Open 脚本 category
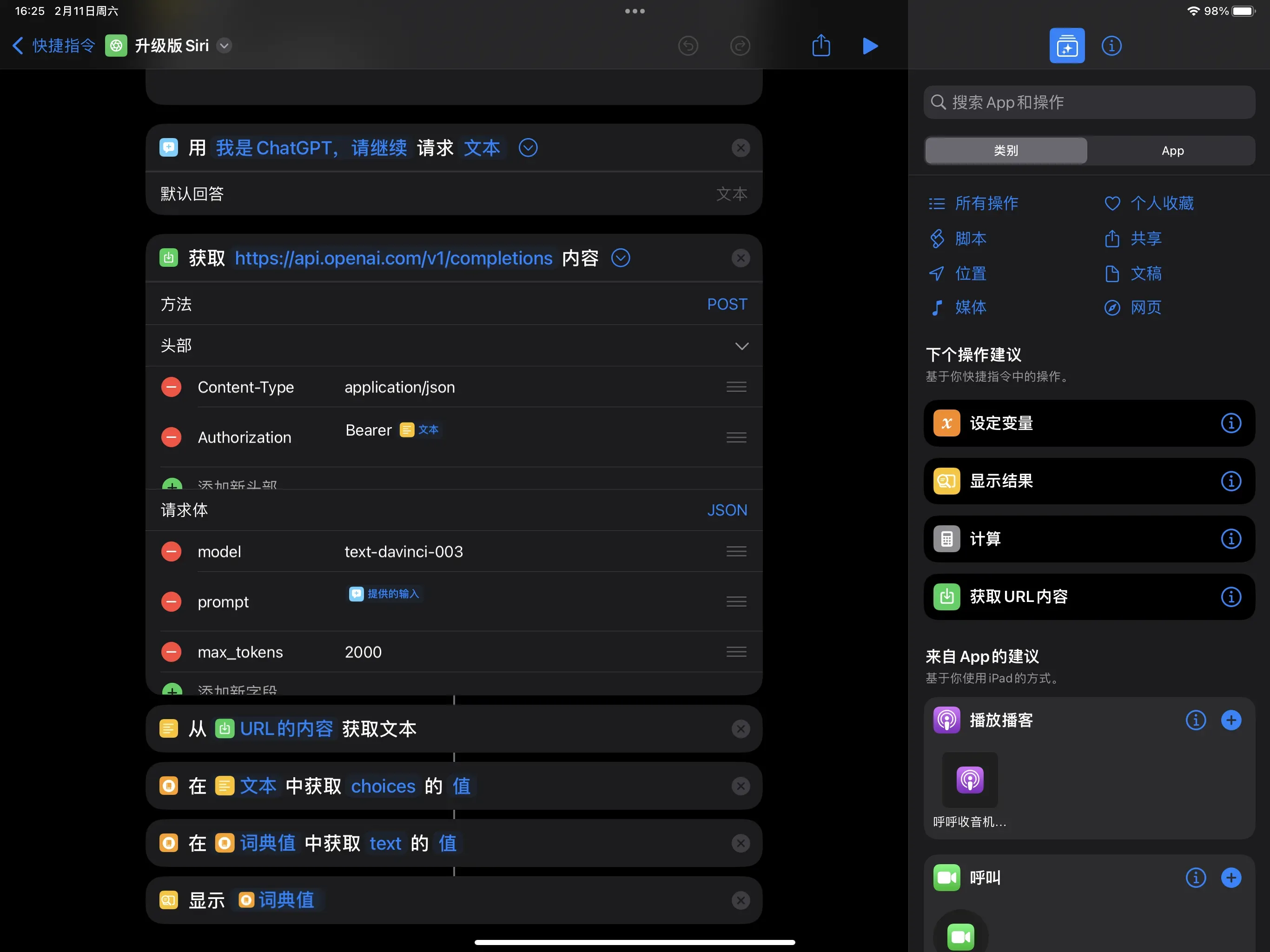The width and height of the screenshot is (1270, 952). [x=957, y=238]
